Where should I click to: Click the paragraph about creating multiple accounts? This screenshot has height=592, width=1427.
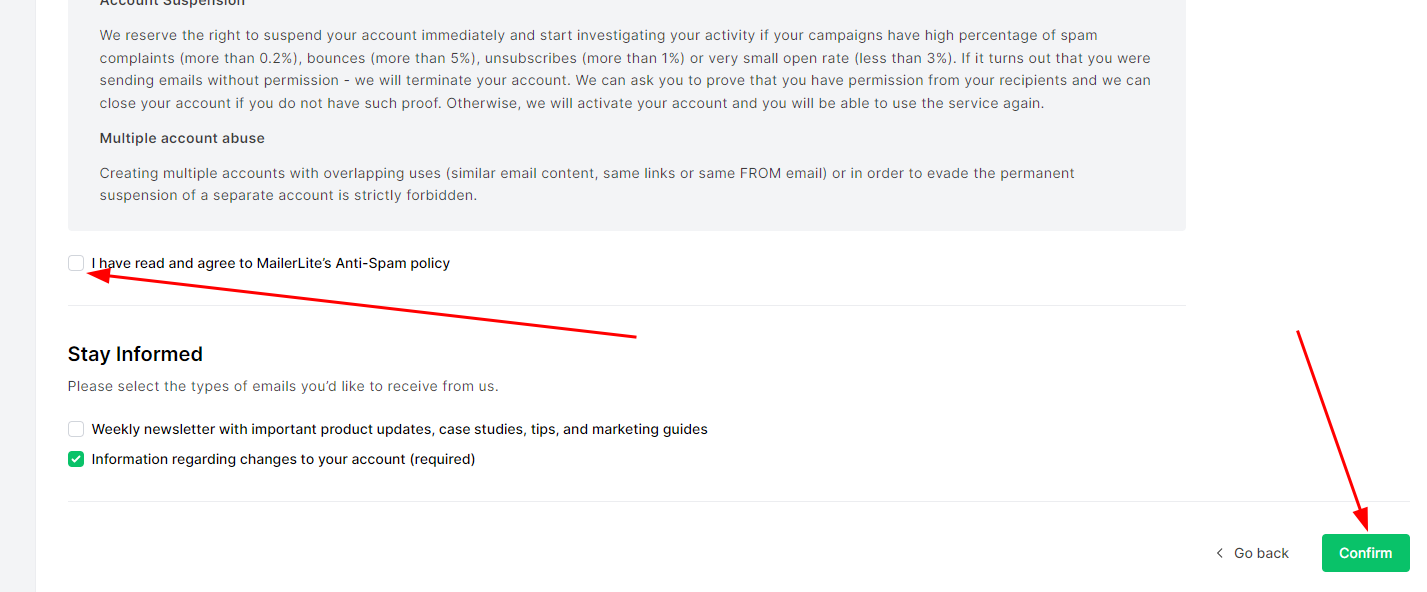coord(587,184)
